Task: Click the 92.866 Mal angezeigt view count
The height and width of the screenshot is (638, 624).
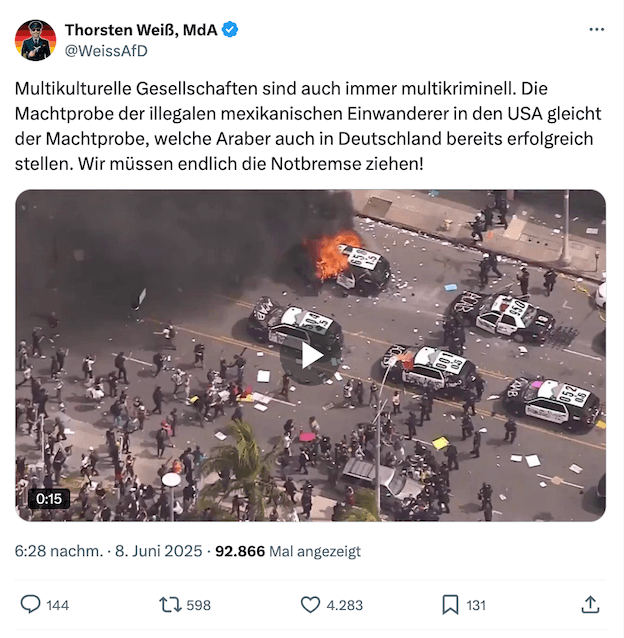Action: [x=288, y=551]
